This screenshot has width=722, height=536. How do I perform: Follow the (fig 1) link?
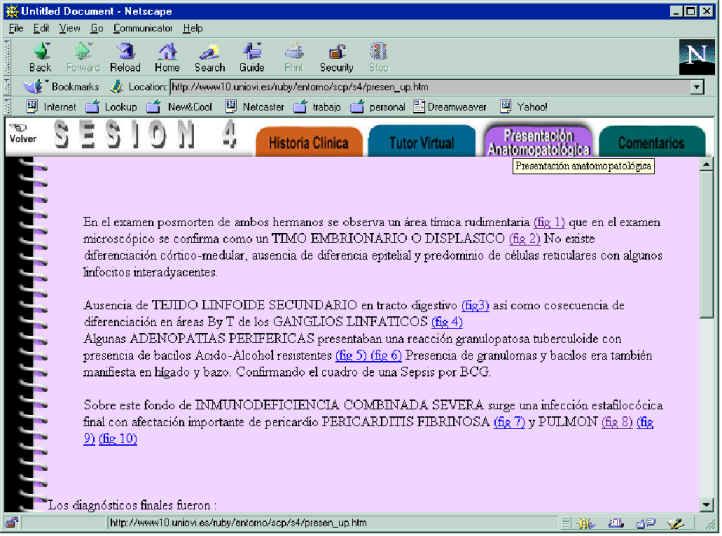pyautogui.click(x=549, y=221)
